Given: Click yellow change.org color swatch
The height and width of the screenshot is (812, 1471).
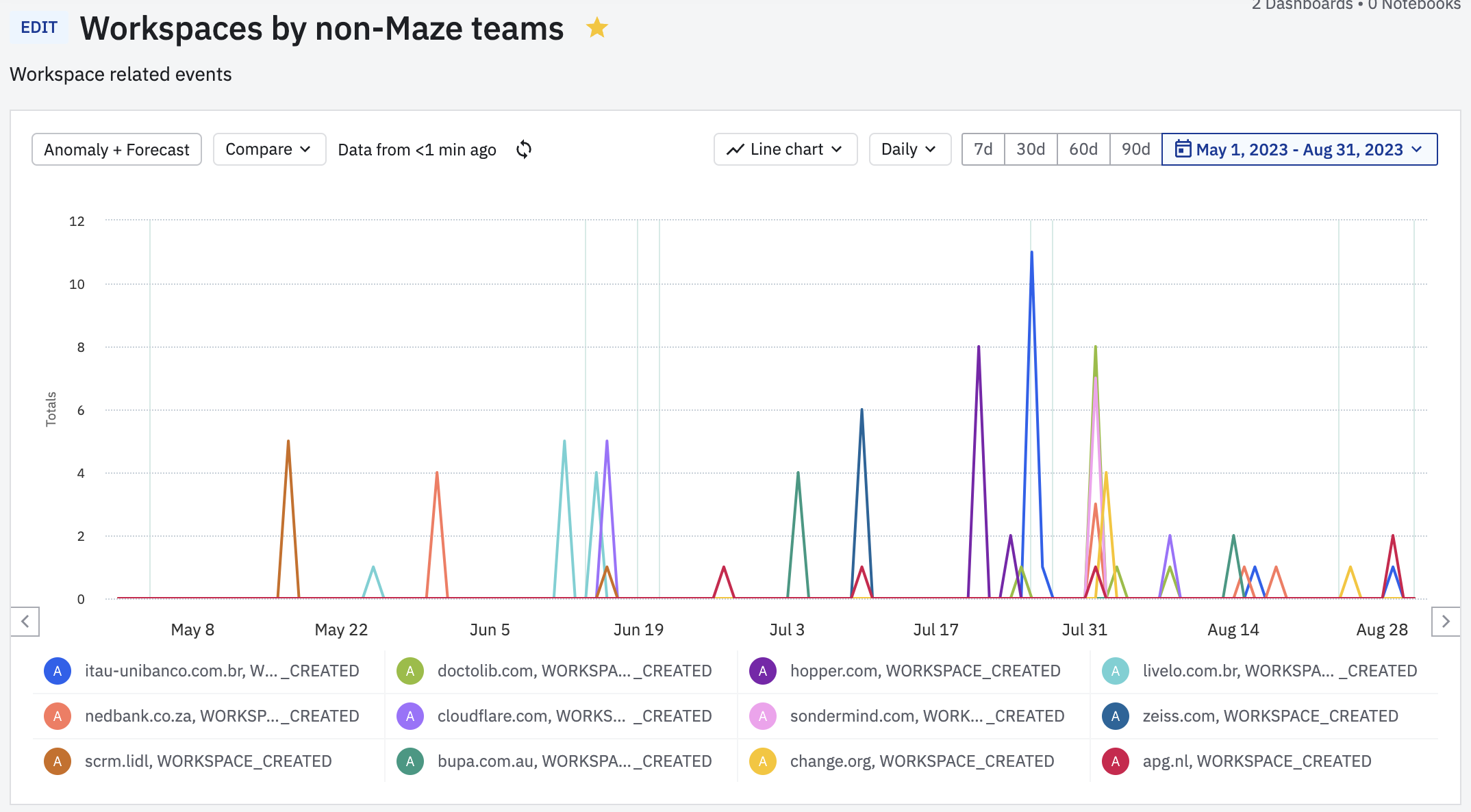Looking at the screenshot, I should tap(762, 761).
